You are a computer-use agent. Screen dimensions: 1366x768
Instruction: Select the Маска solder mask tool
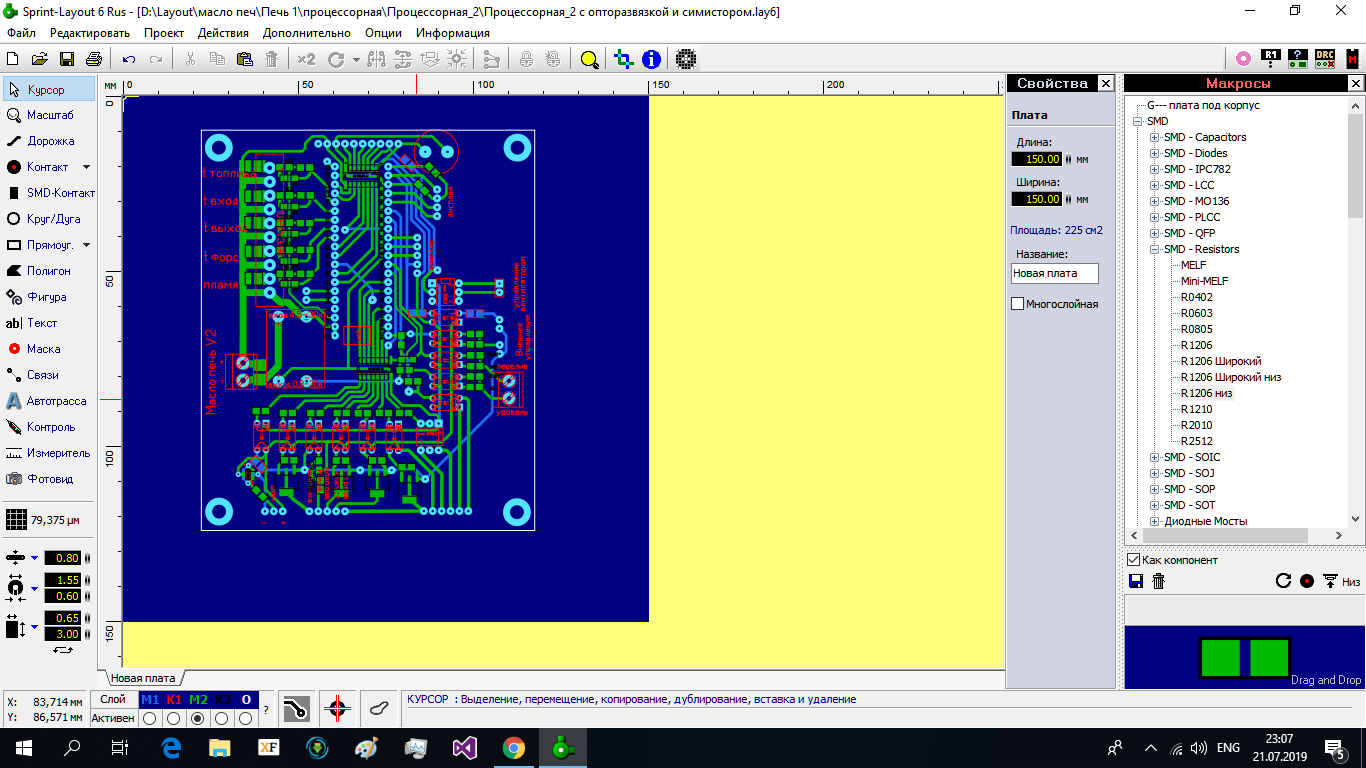49,349
